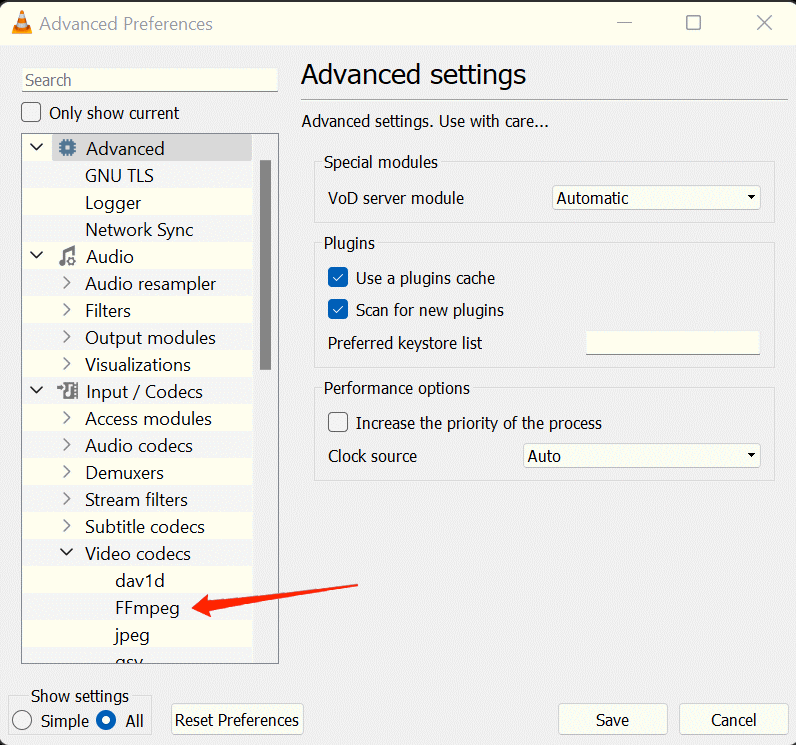Click the Preferred keystore list field
Viewport: 796px width, 745px height.
[x=673, y=343]
